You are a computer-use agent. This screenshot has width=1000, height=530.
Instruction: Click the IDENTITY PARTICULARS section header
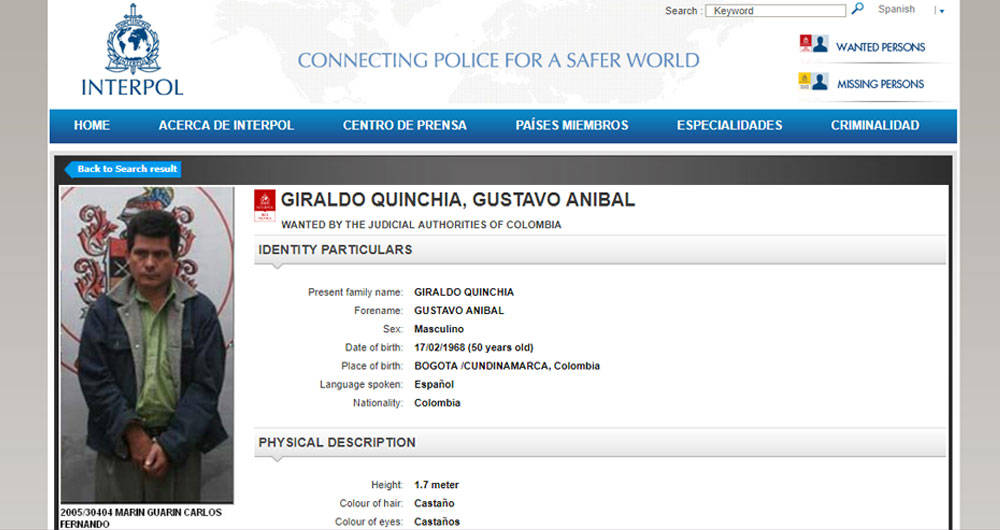599,250
